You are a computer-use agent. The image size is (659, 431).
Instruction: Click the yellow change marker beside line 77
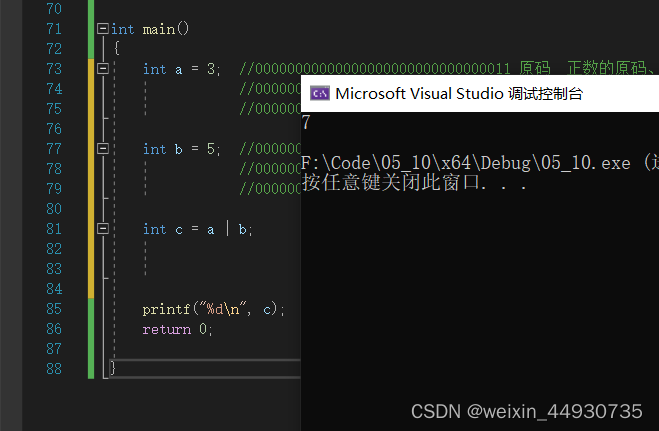(91, 148)
